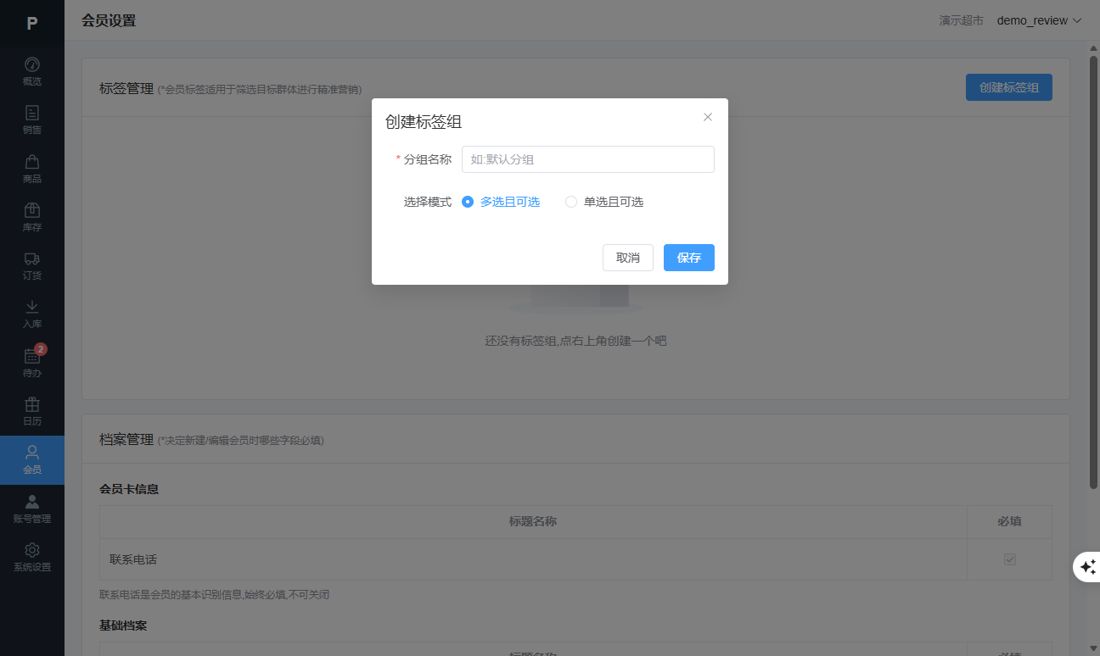Open the 日历 calendar sidebar icon
Screen dimensions: 1100x656
click(32, 410)
